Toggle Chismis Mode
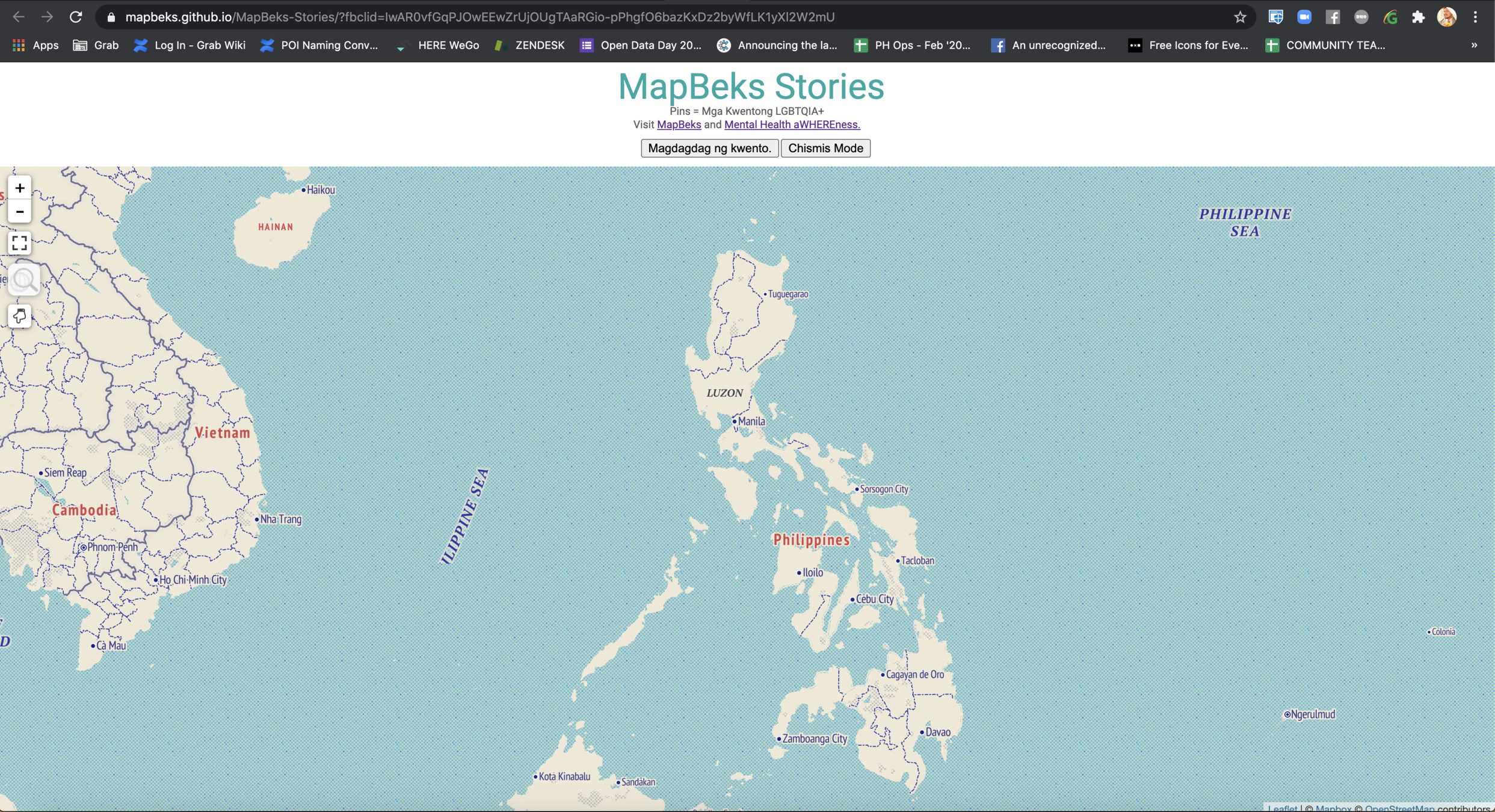Viewport: 1495px width, 812px height. [x=825, y=148]
